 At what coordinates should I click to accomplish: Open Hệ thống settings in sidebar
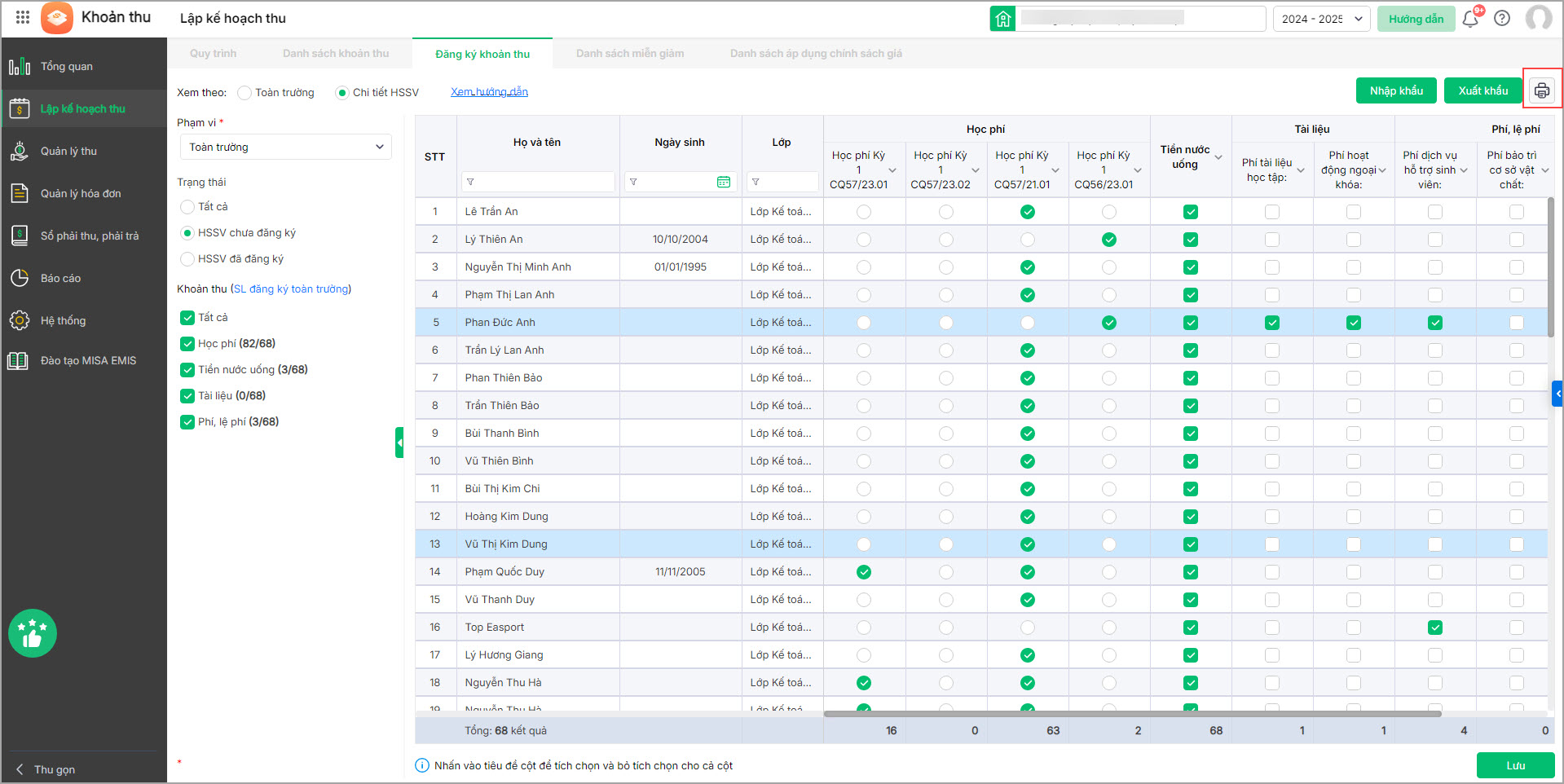63,320
